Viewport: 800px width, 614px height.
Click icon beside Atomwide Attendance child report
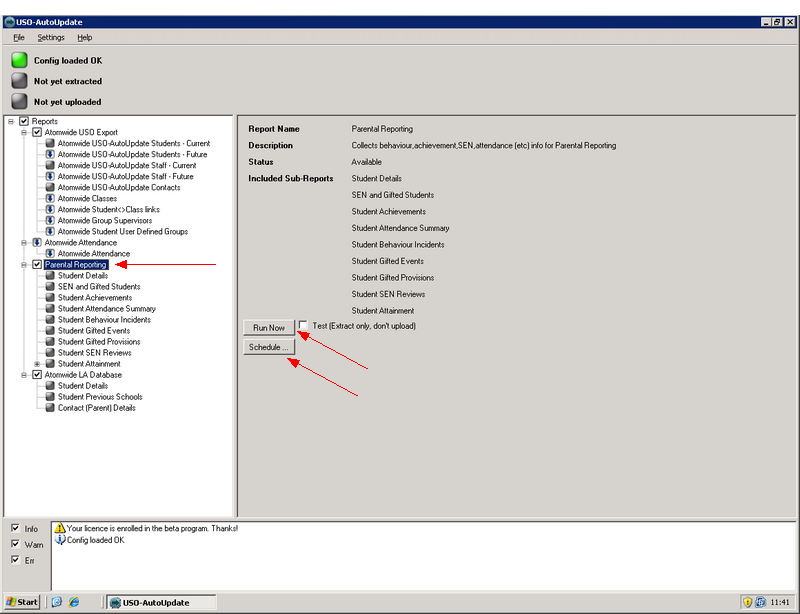click(x=50, y=254)
